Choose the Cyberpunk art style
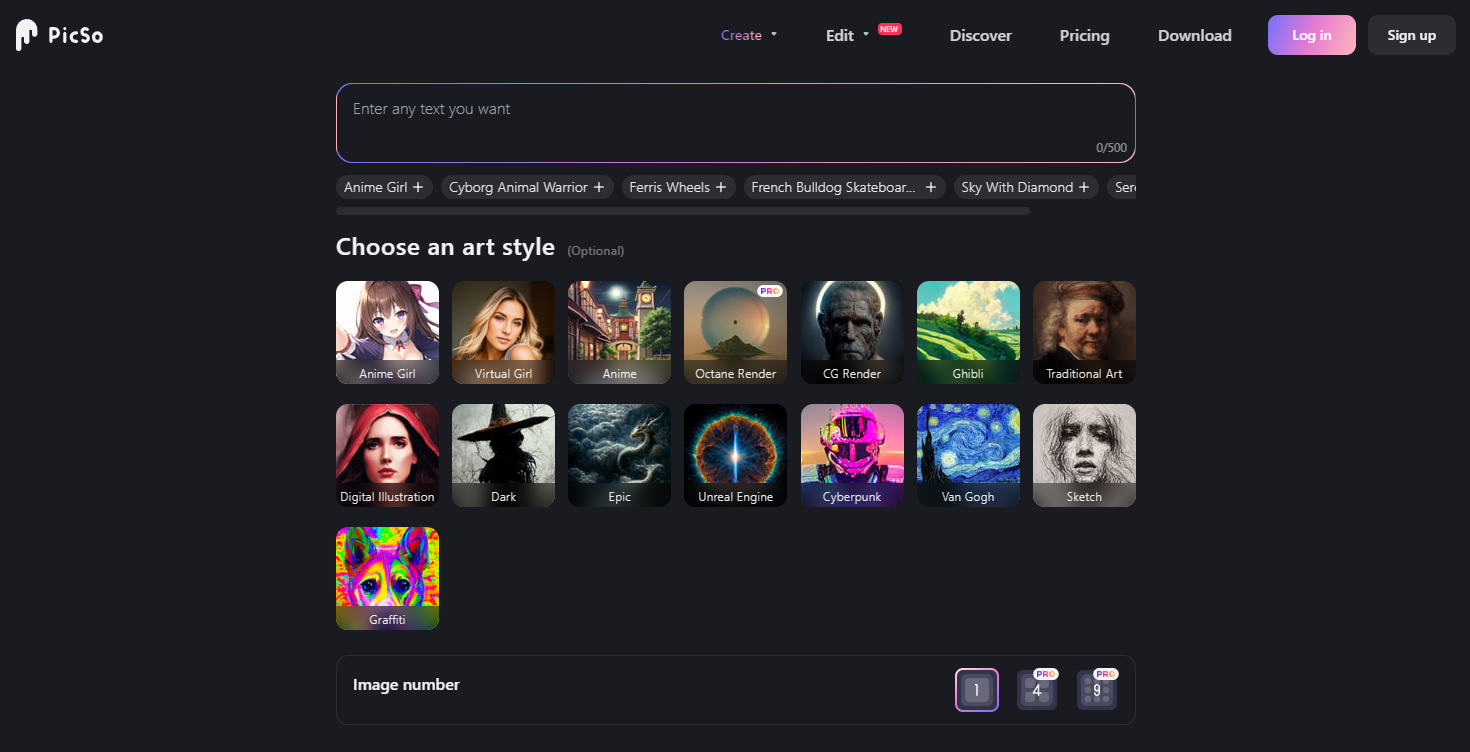 click(852, 455)
